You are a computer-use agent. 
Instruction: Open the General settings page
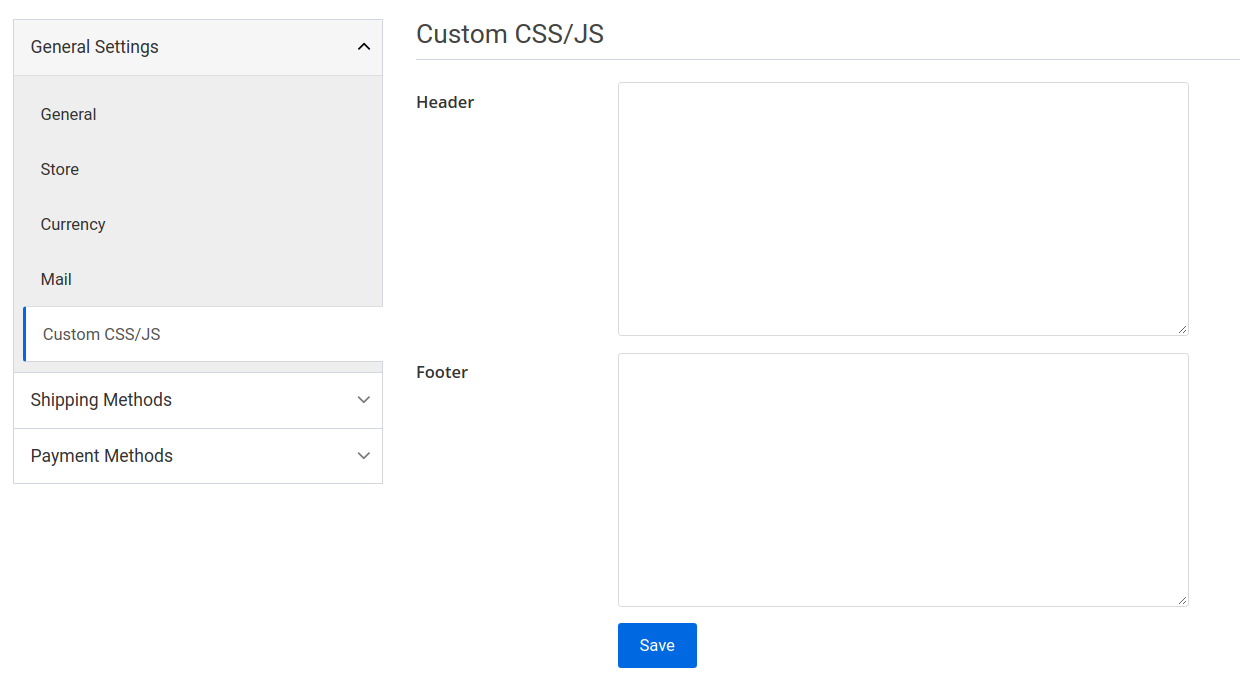pyautogui.click(x=68, y=114)
